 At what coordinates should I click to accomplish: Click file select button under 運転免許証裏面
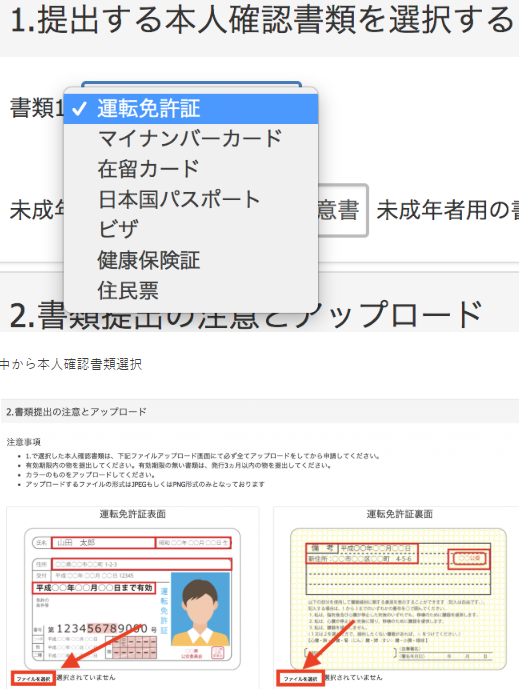301,679
